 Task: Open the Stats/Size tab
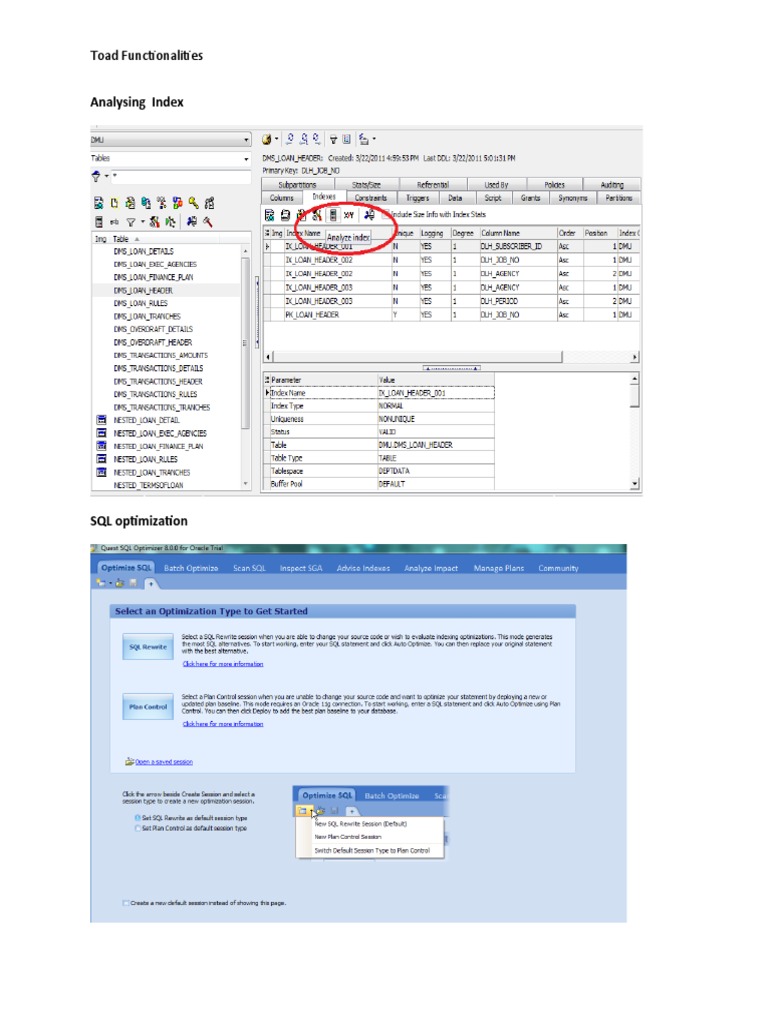point(366,185)
